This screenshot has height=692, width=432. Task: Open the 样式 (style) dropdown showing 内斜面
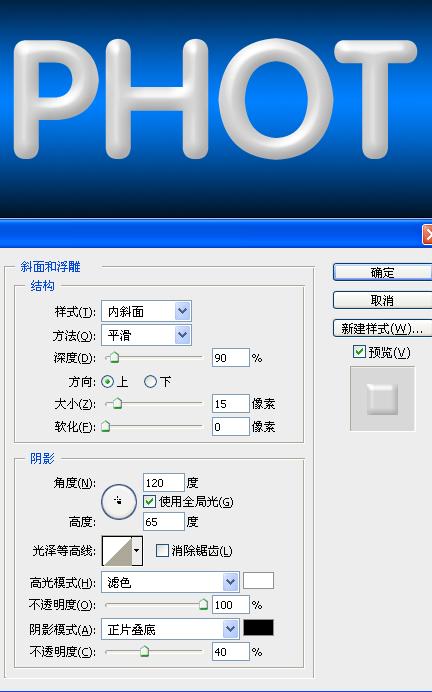146,312
